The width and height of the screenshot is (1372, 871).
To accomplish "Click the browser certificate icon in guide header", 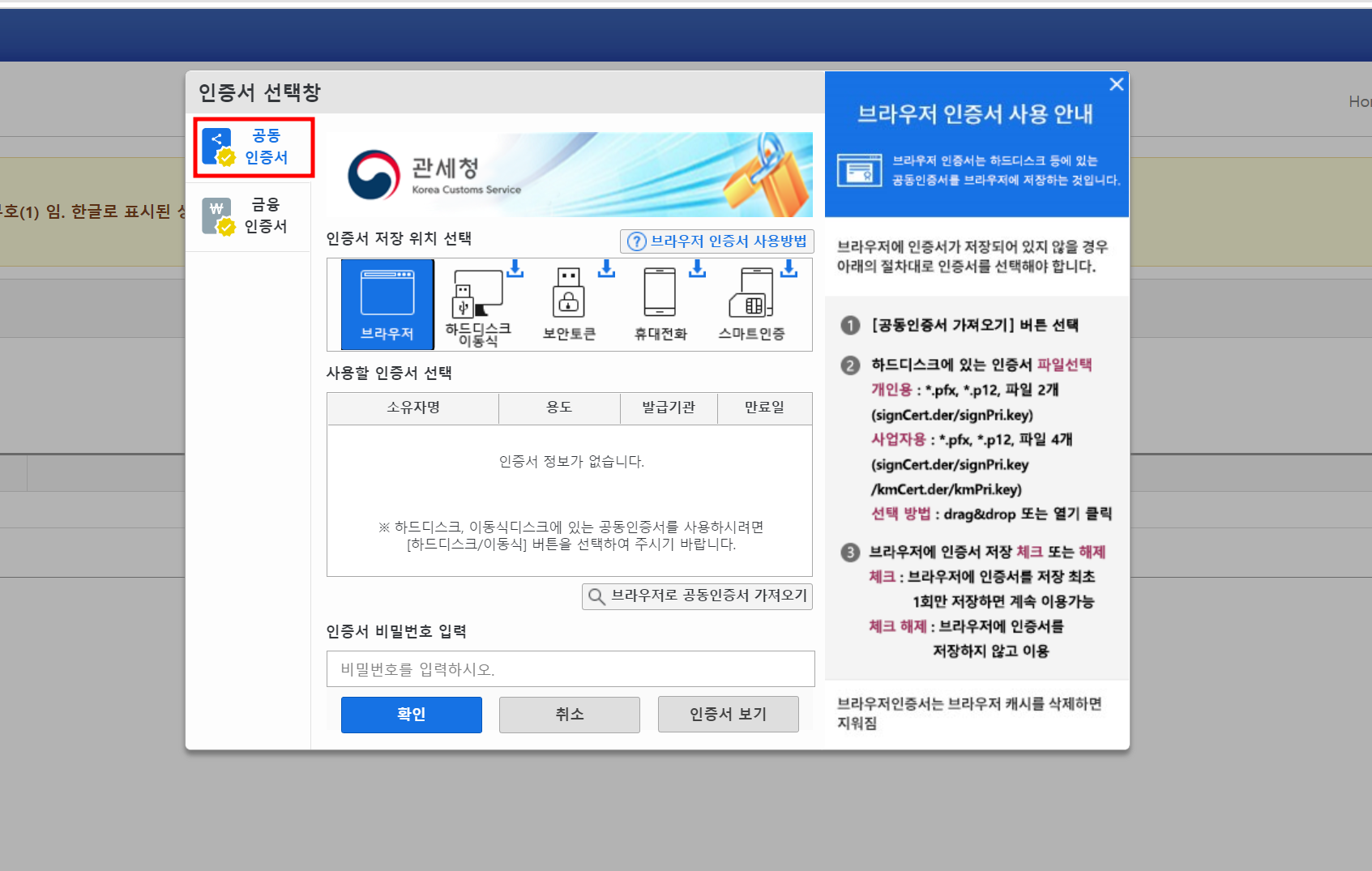I will pyautogui.click(x=859, y=170).
